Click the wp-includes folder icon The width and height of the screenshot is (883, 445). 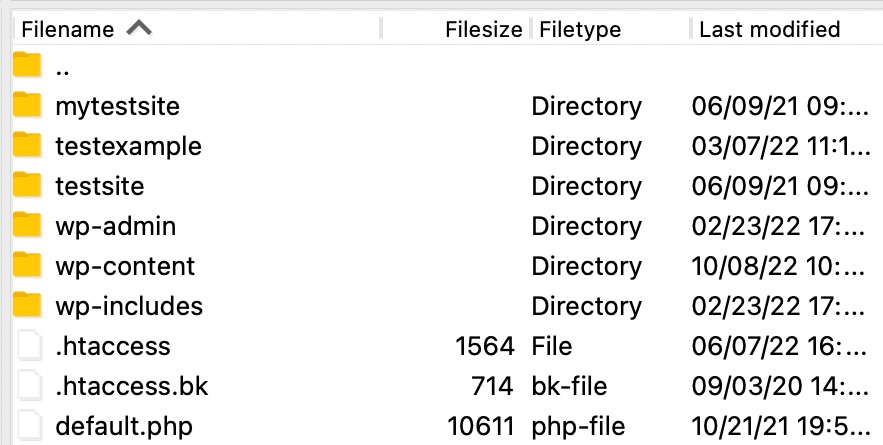coord(27,305)
